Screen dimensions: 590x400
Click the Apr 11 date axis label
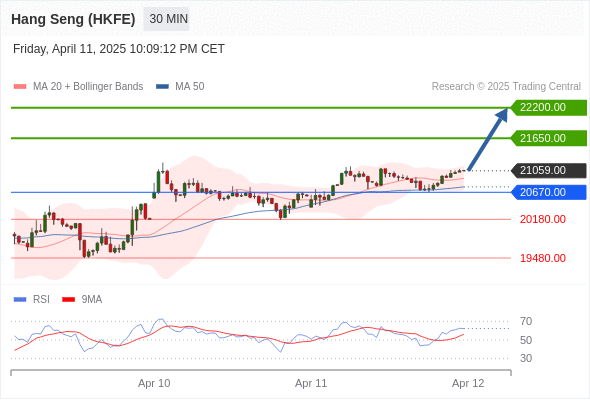pos(311,383)
